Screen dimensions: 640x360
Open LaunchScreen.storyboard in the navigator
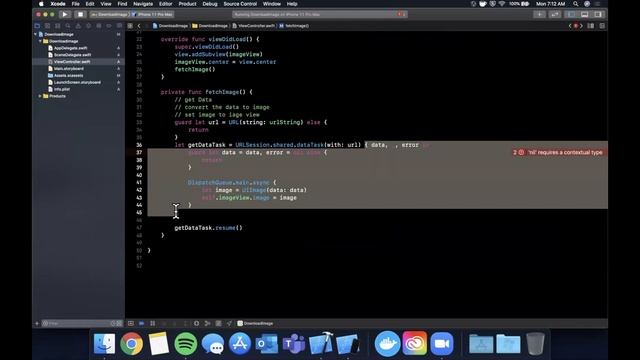tap(77, 82)
